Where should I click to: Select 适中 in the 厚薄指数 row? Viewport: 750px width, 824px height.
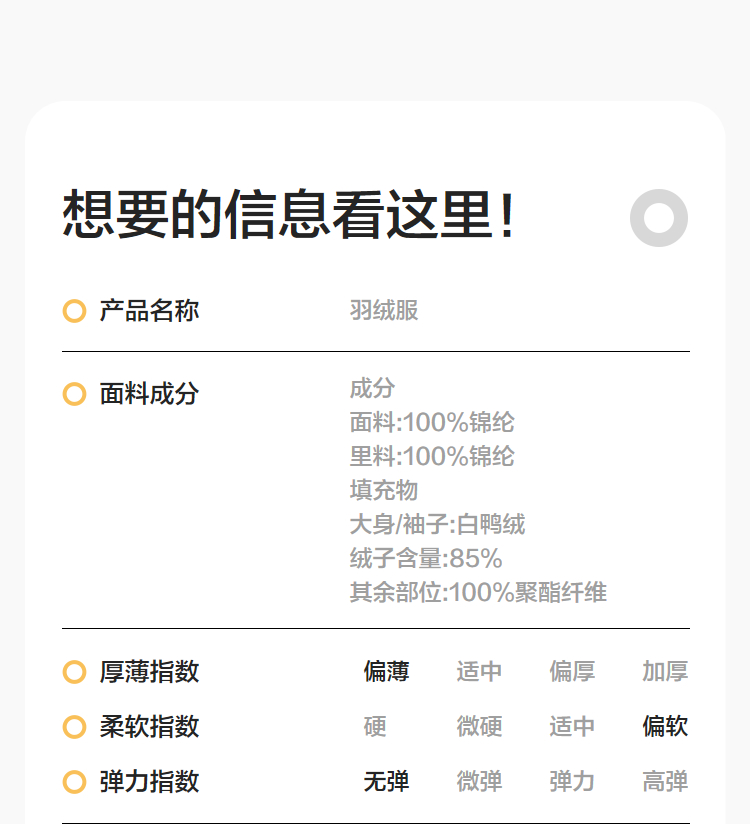point(479,672)
